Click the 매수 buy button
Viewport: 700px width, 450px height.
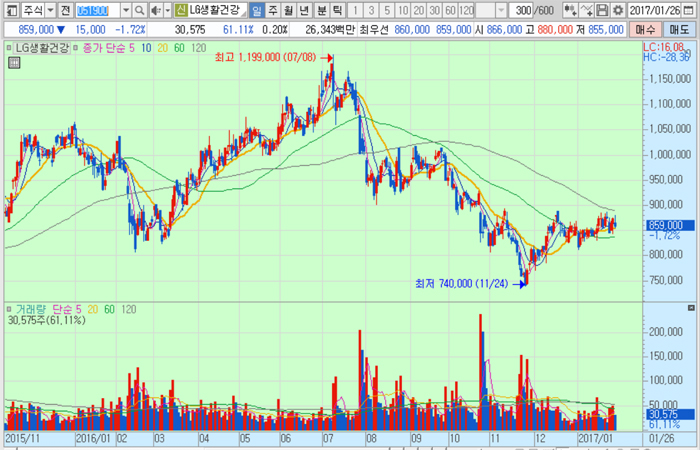[x=644, y=30]
